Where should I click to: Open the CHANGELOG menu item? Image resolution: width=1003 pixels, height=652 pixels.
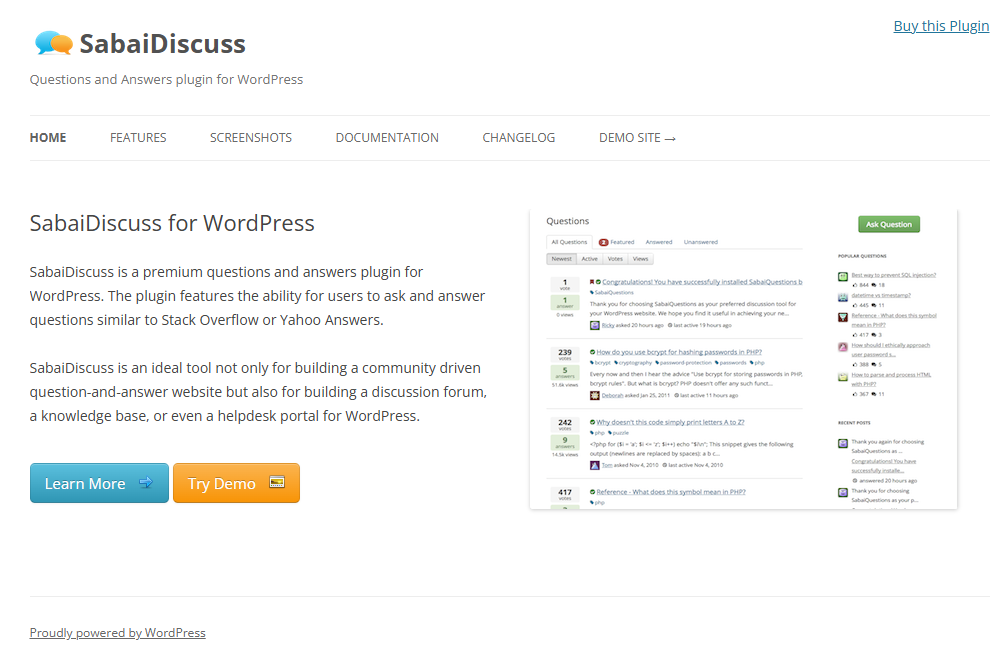click(518, 138)
